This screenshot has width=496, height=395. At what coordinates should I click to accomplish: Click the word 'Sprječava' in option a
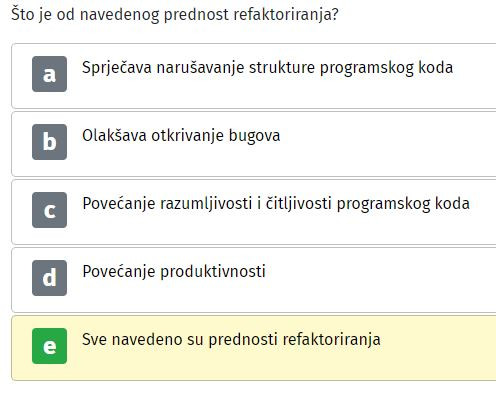click(117, 68)
